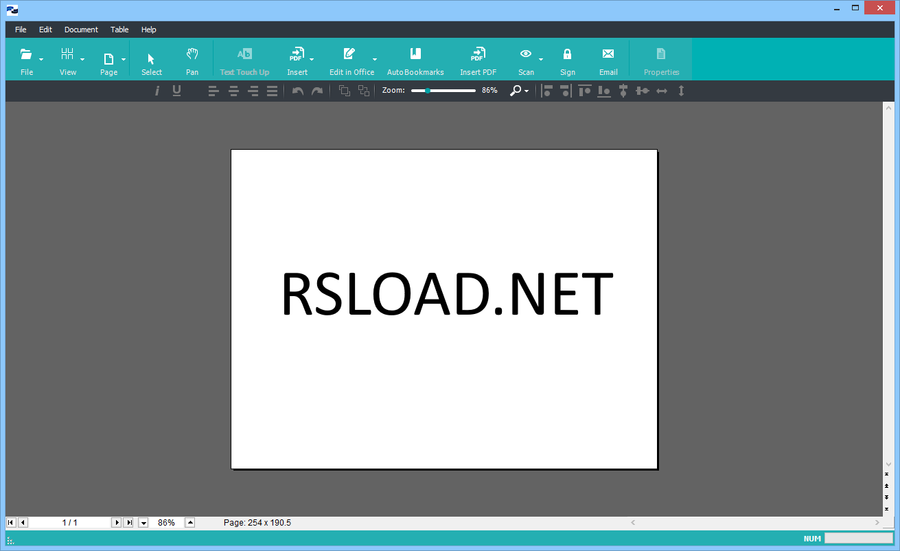Open the Document menu
This screenshot has width=900, height=551.
coord(81,30)
